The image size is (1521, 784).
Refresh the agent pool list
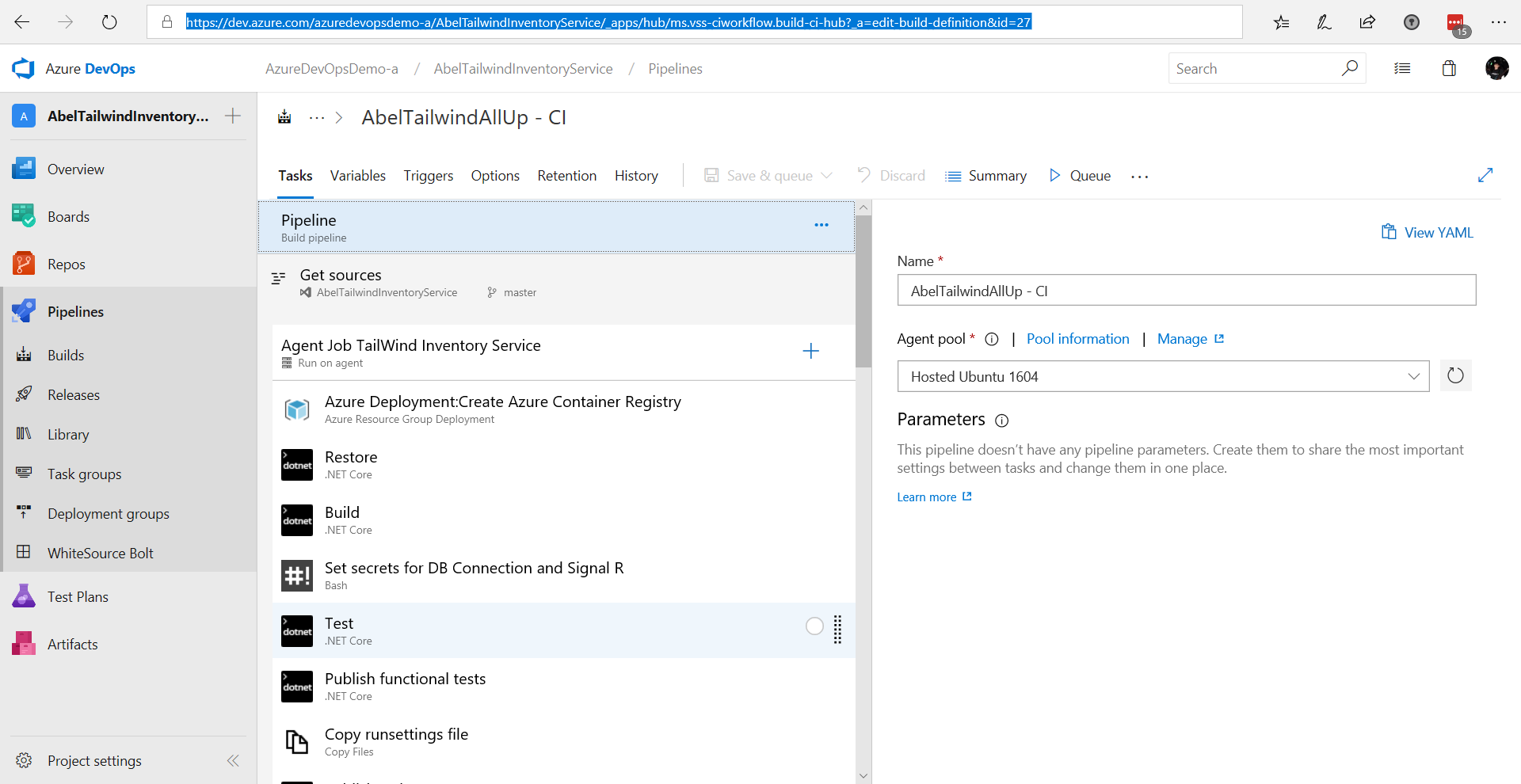[1455, 375]
